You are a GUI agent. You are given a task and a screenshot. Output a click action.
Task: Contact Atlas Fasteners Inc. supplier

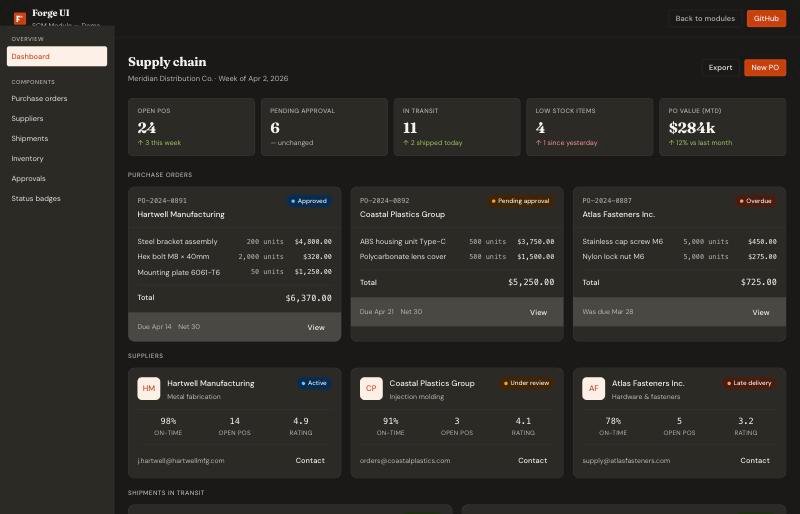click(x=755, y=460)
